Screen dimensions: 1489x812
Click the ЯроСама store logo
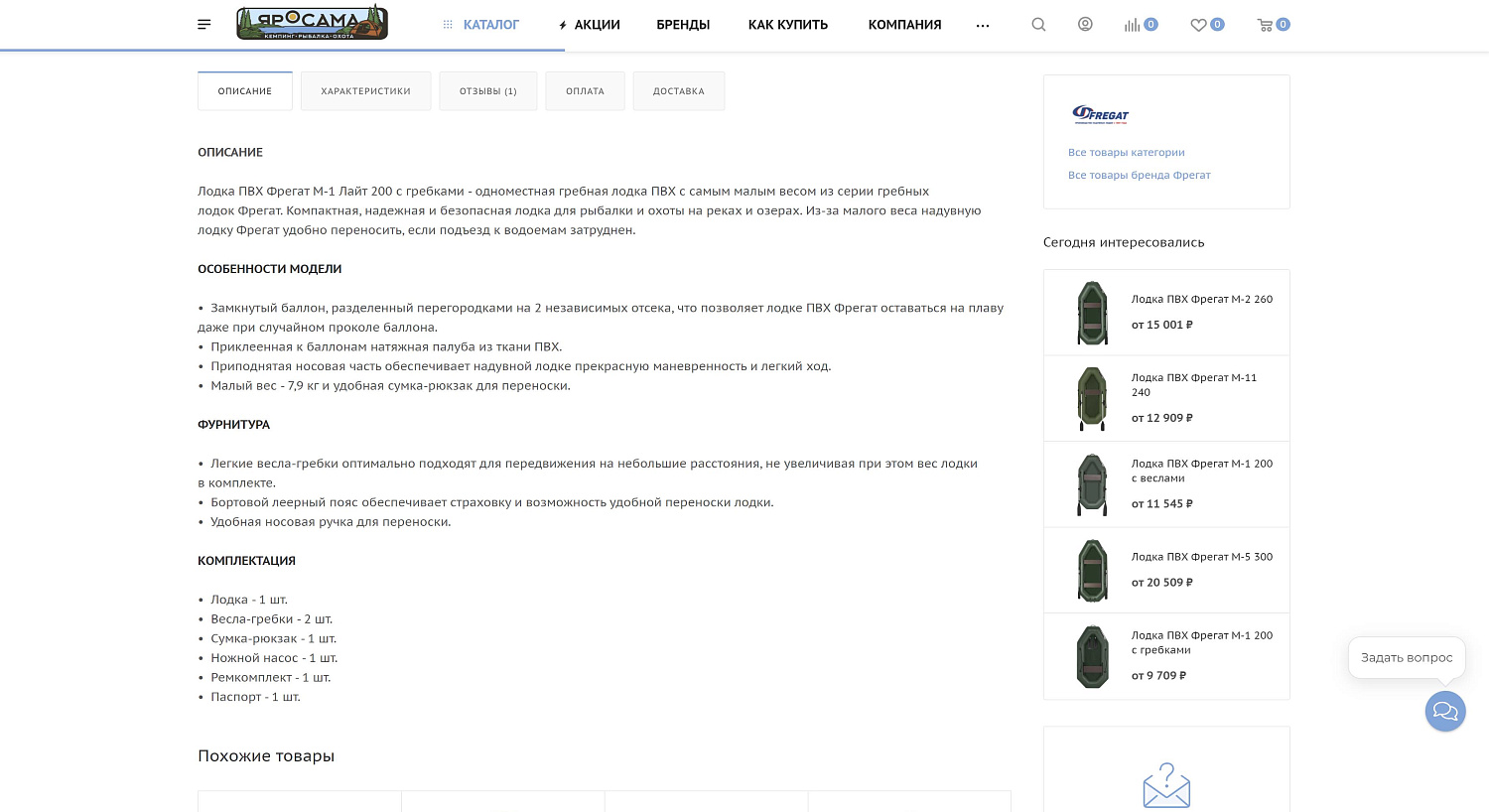point(311,22)
